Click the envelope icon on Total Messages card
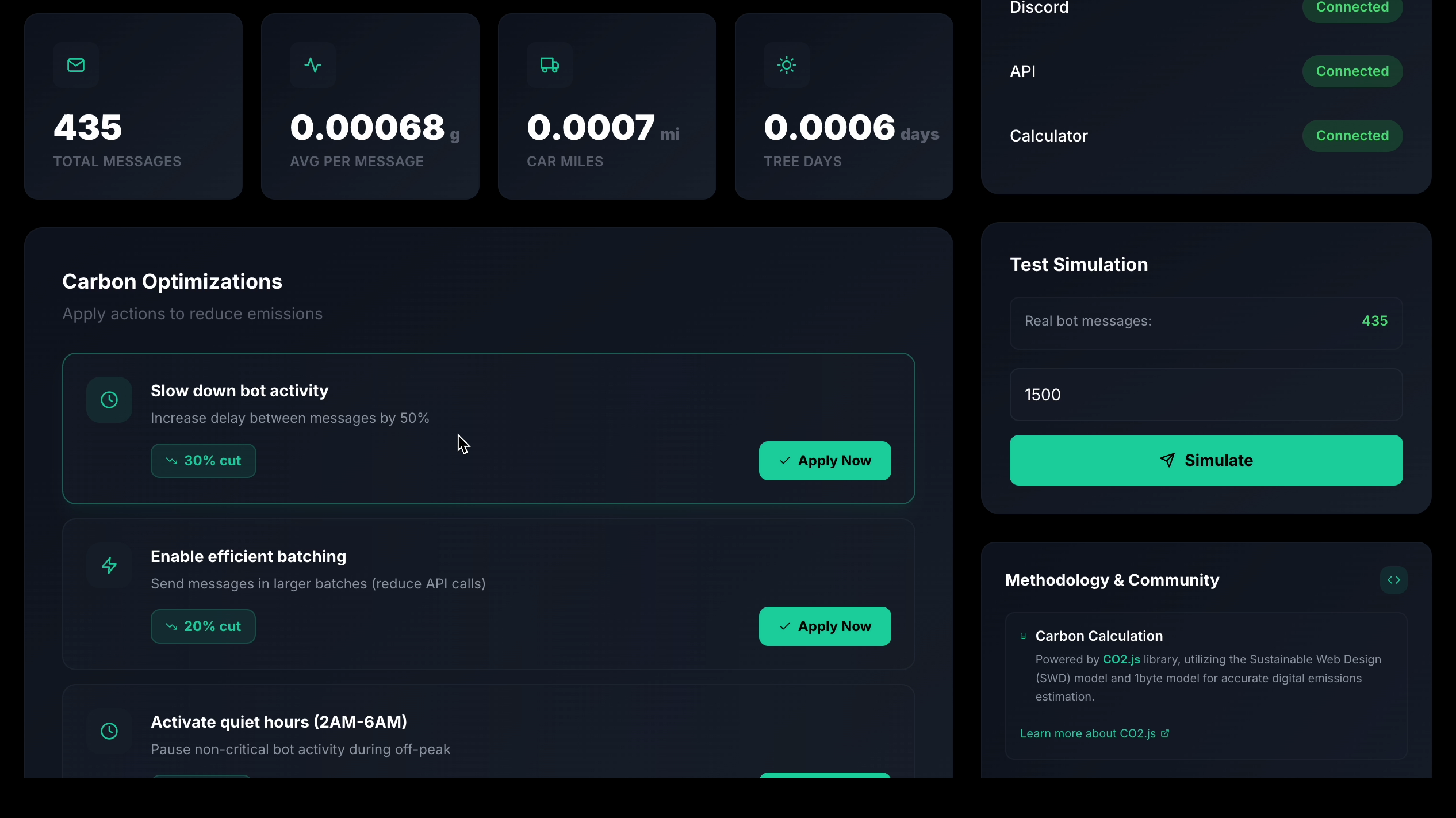The height and width of the screenshot is (818, 1456). click(x=76, y=65)
